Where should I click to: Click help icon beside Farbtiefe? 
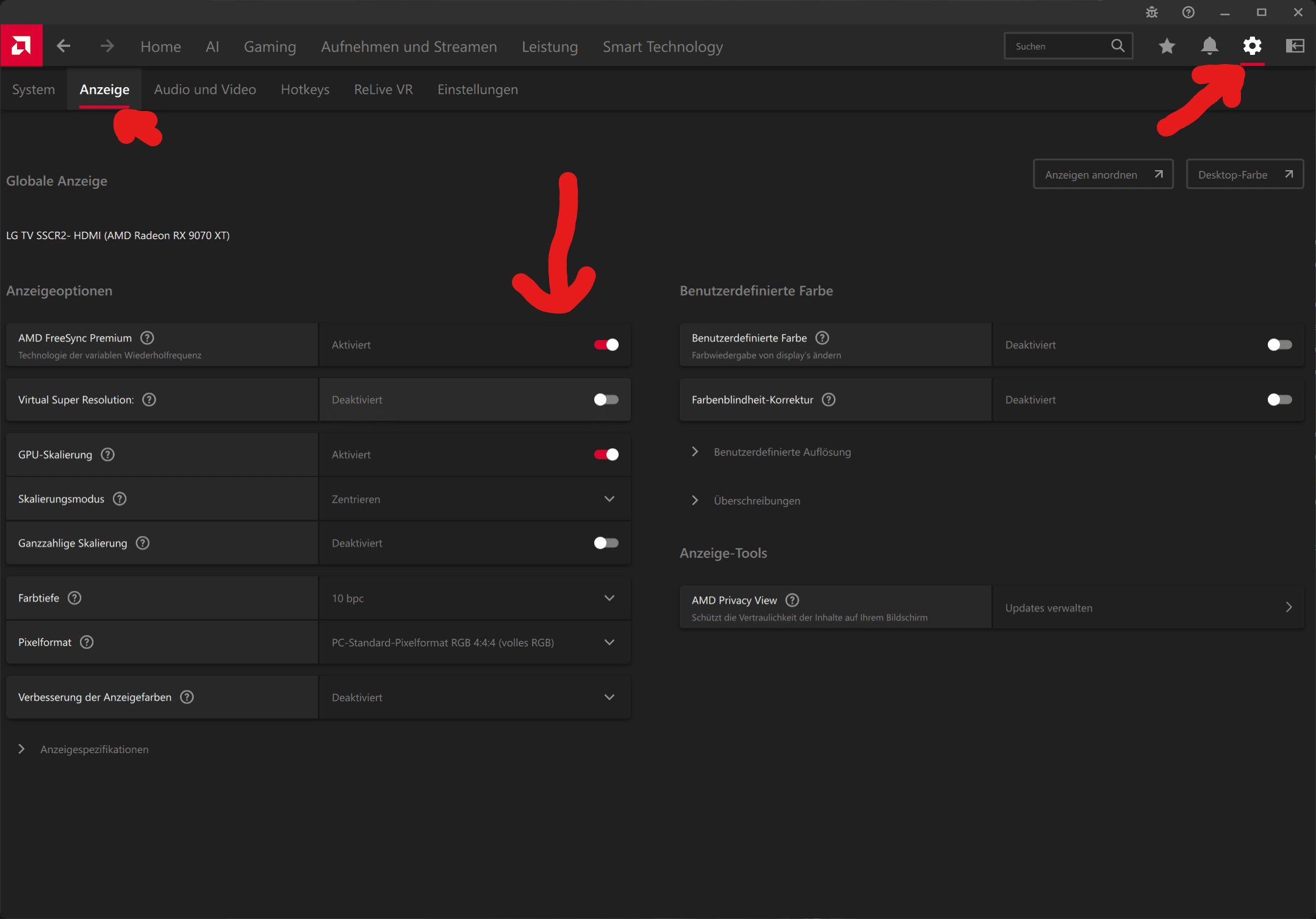(x=74, y=598)
